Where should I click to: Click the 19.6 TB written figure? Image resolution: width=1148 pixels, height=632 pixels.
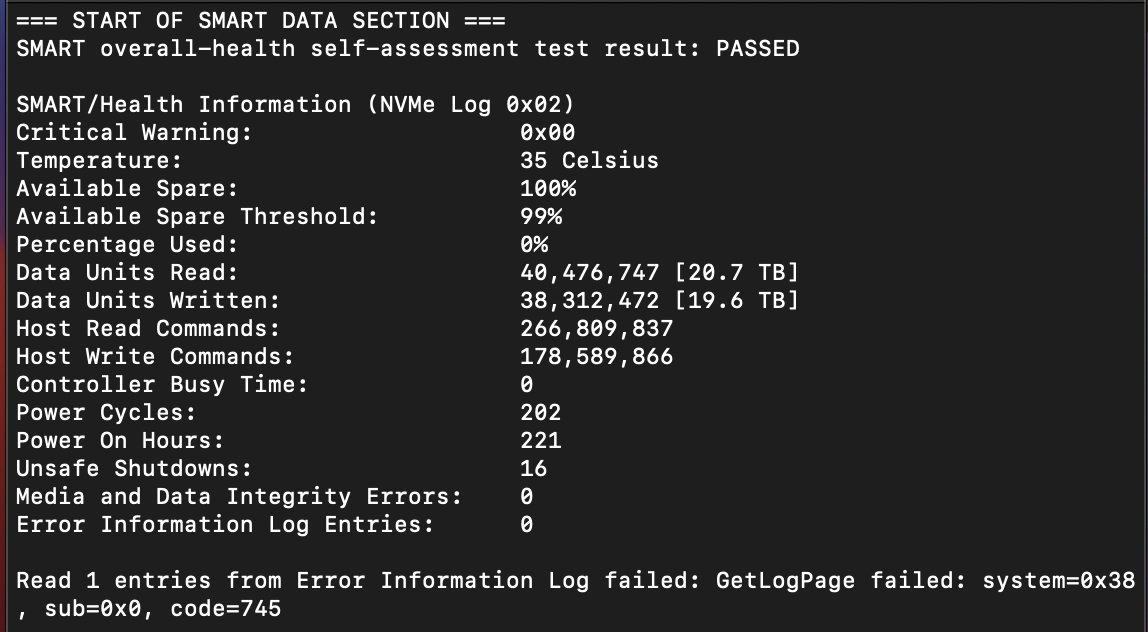pos(737,300)
